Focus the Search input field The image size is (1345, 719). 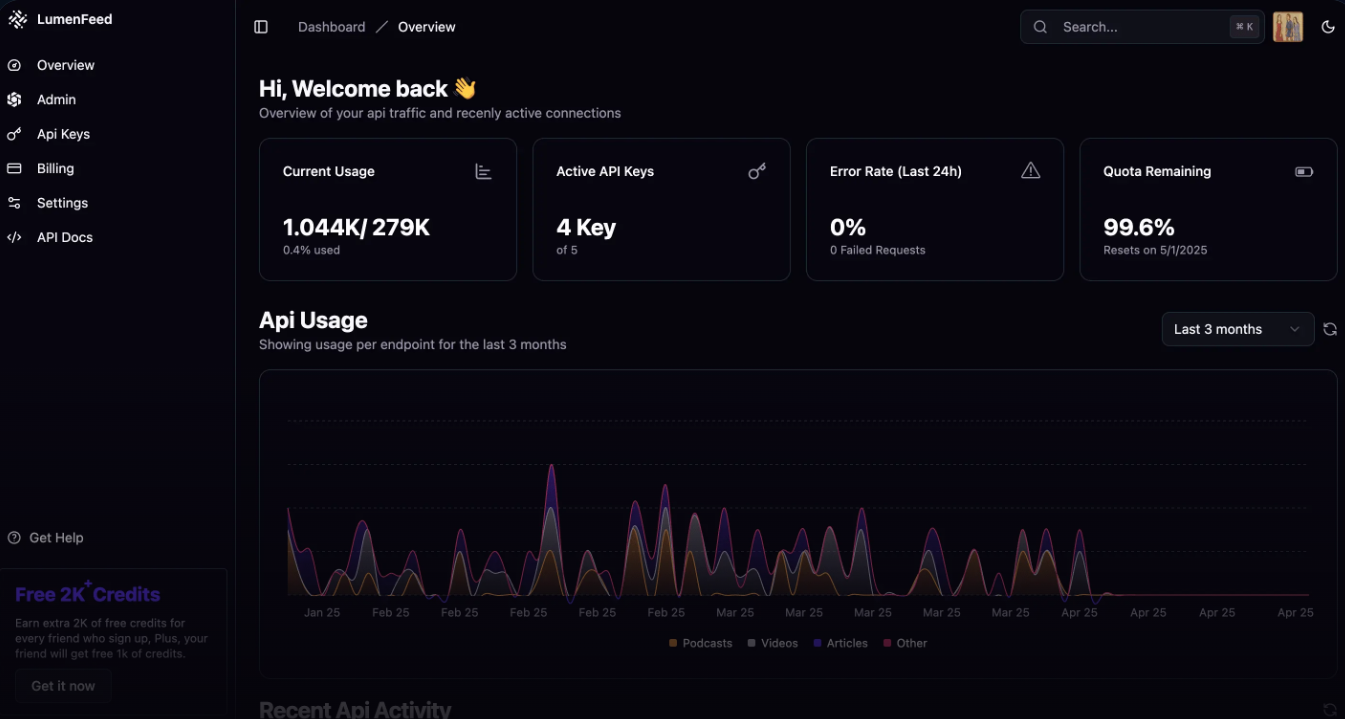point(1142,27)
